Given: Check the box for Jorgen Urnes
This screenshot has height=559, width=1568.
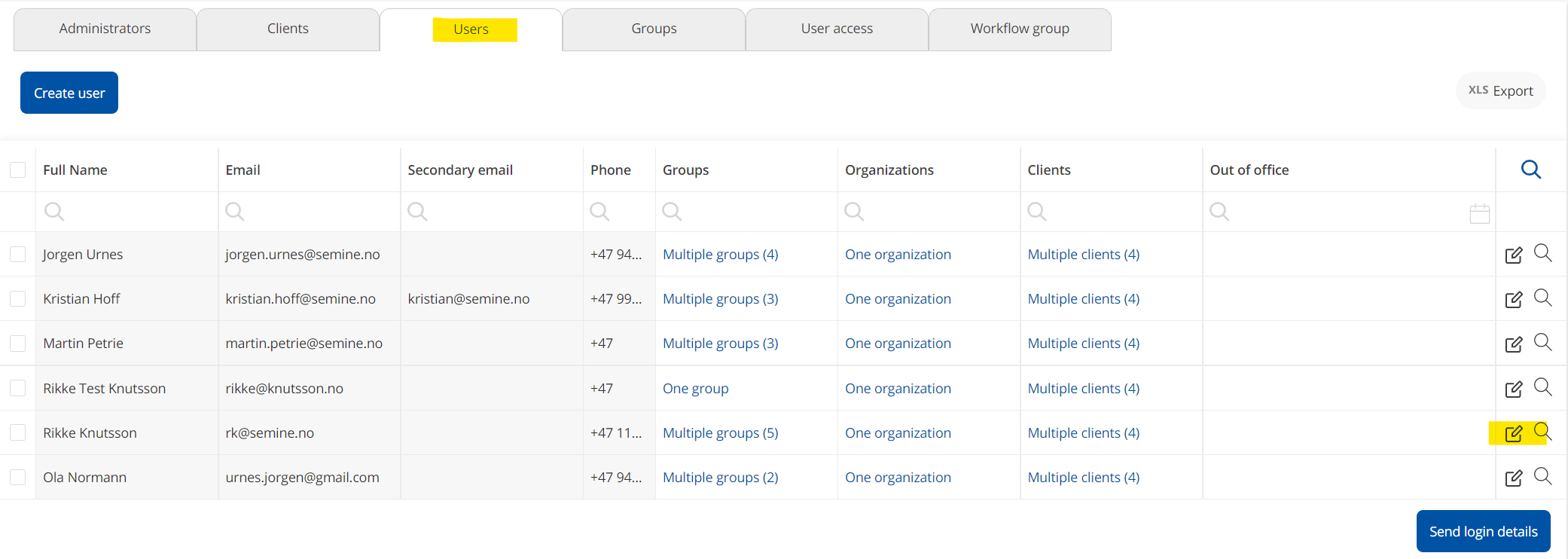Looking at the screenshot, I should pos(18,255).
